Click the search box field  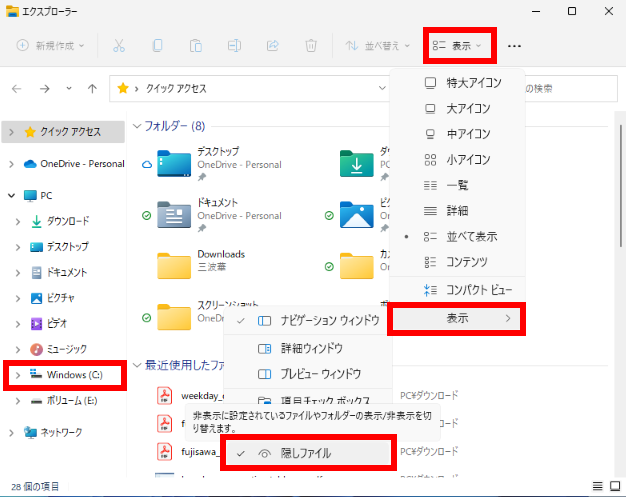(x=571, y=88)
